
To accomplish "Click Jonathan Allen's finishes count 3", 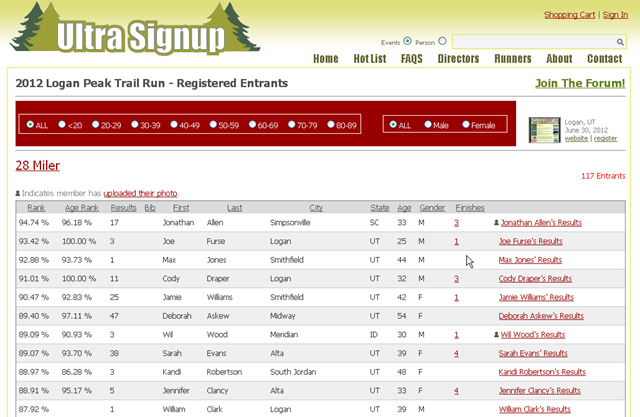I will click(456, 223).
